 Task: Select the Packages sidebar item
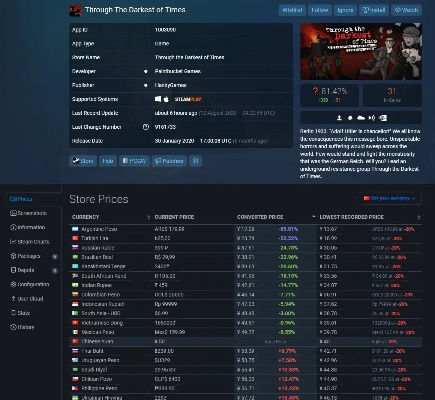point(30,256)
